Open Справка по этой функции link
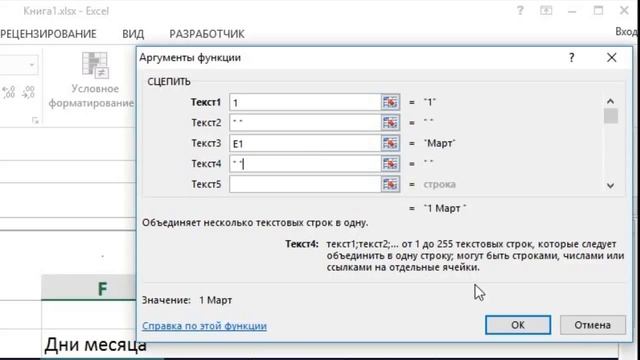 click(x=204, y=326)
